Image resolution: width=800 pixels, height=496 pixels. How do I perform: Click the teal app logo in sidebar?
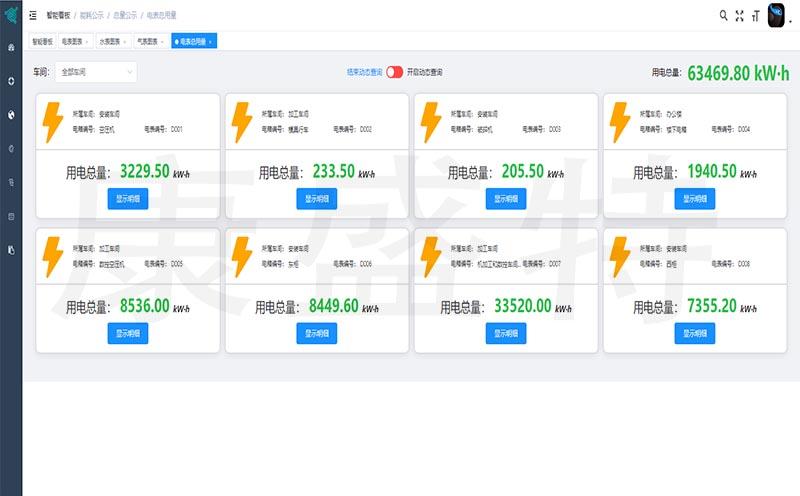(11, 14)
